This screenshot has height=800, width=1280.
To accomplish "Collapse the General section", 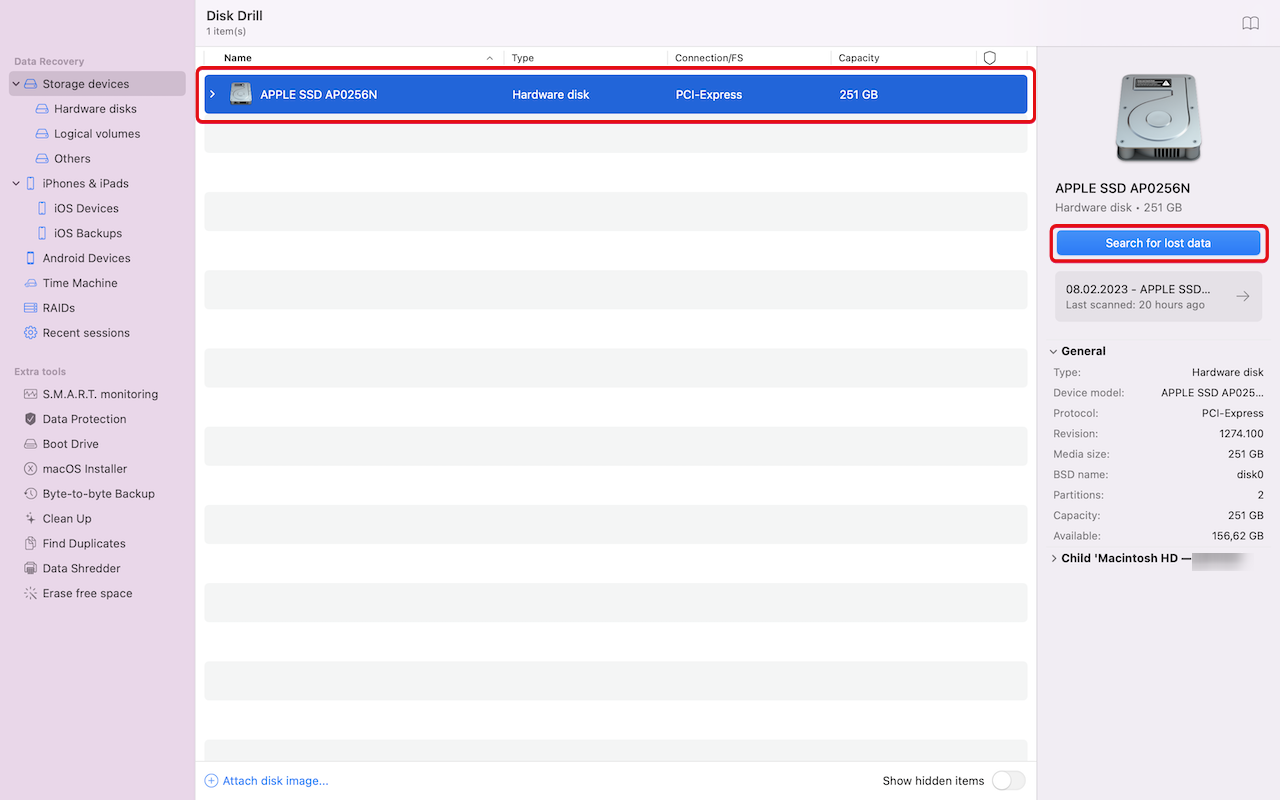I will coord(1054,351).
